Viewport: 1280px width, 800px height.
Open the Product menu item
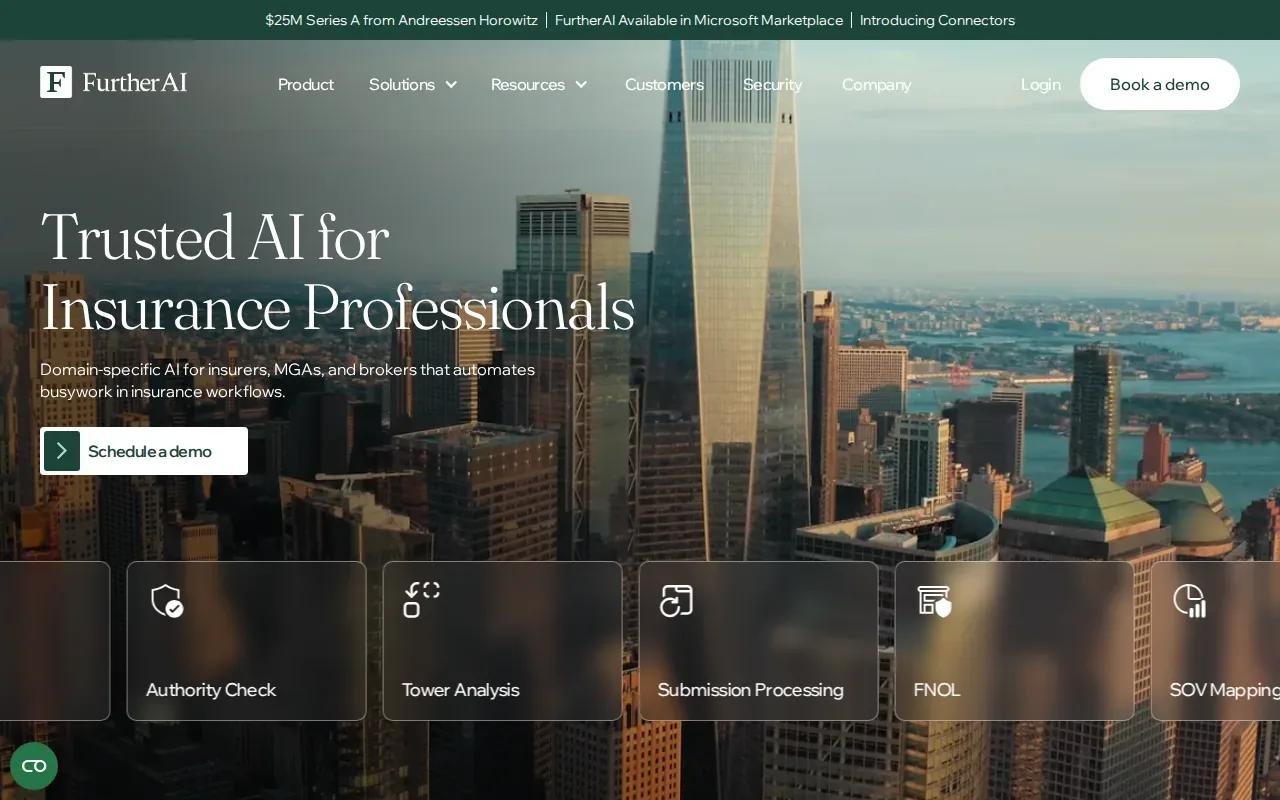[x=306, y=85]
